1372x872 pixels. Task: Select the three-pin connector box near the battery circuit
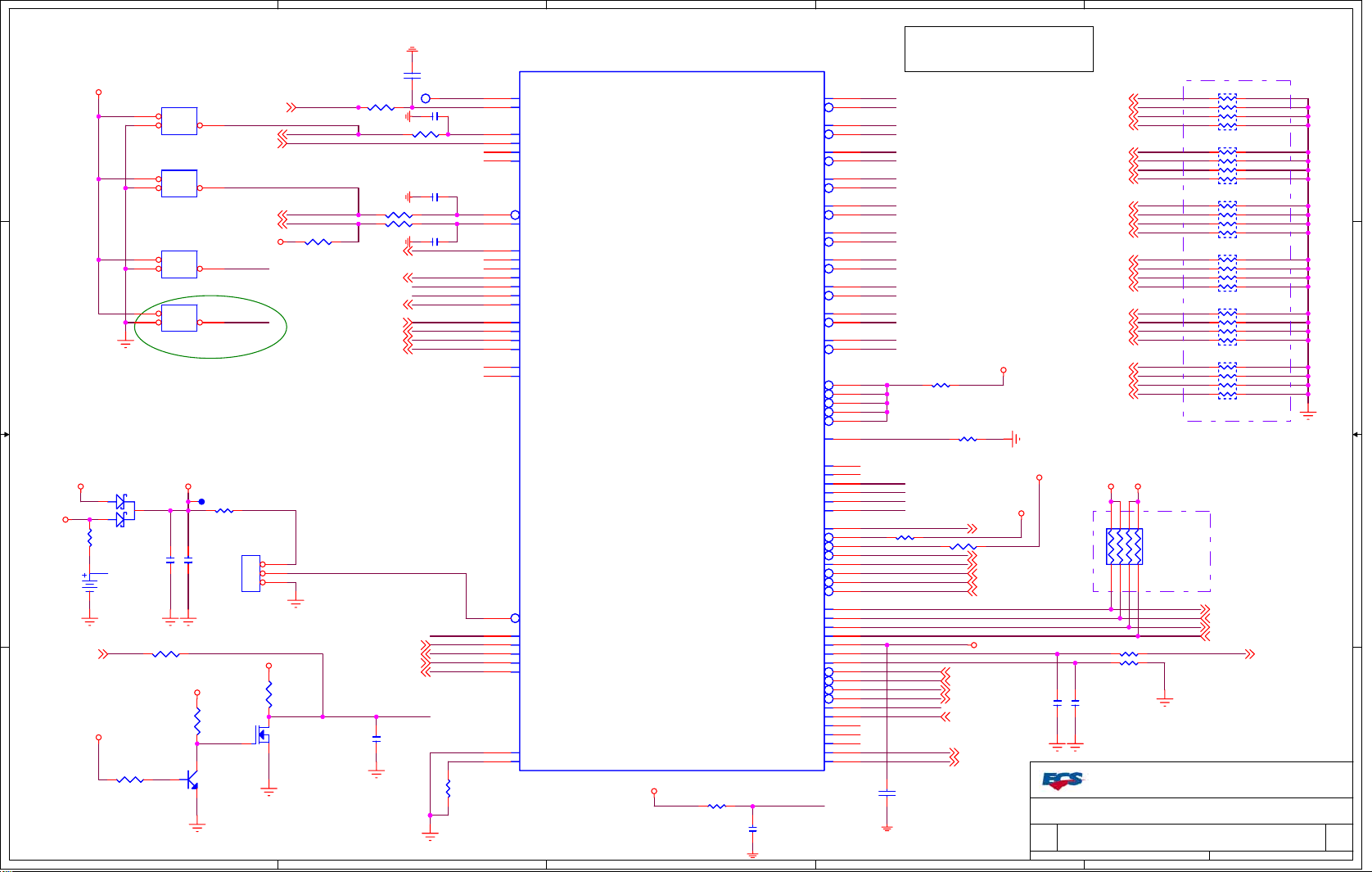coord(250,573)
